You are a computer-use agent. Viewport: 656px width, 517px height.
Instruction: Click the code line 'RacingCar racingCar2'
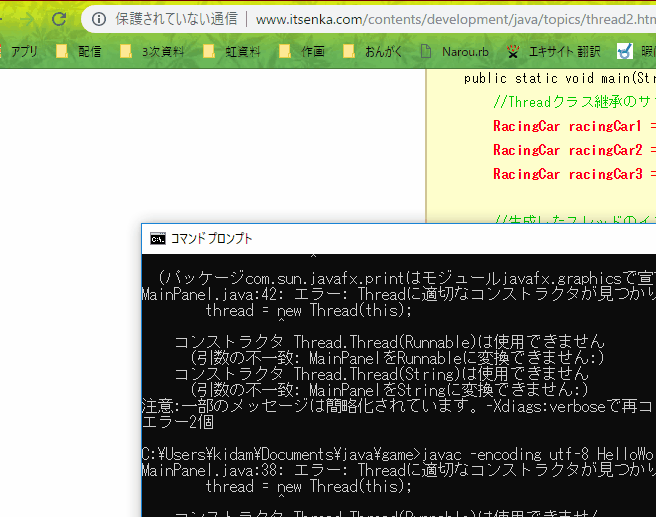point(574,150)
